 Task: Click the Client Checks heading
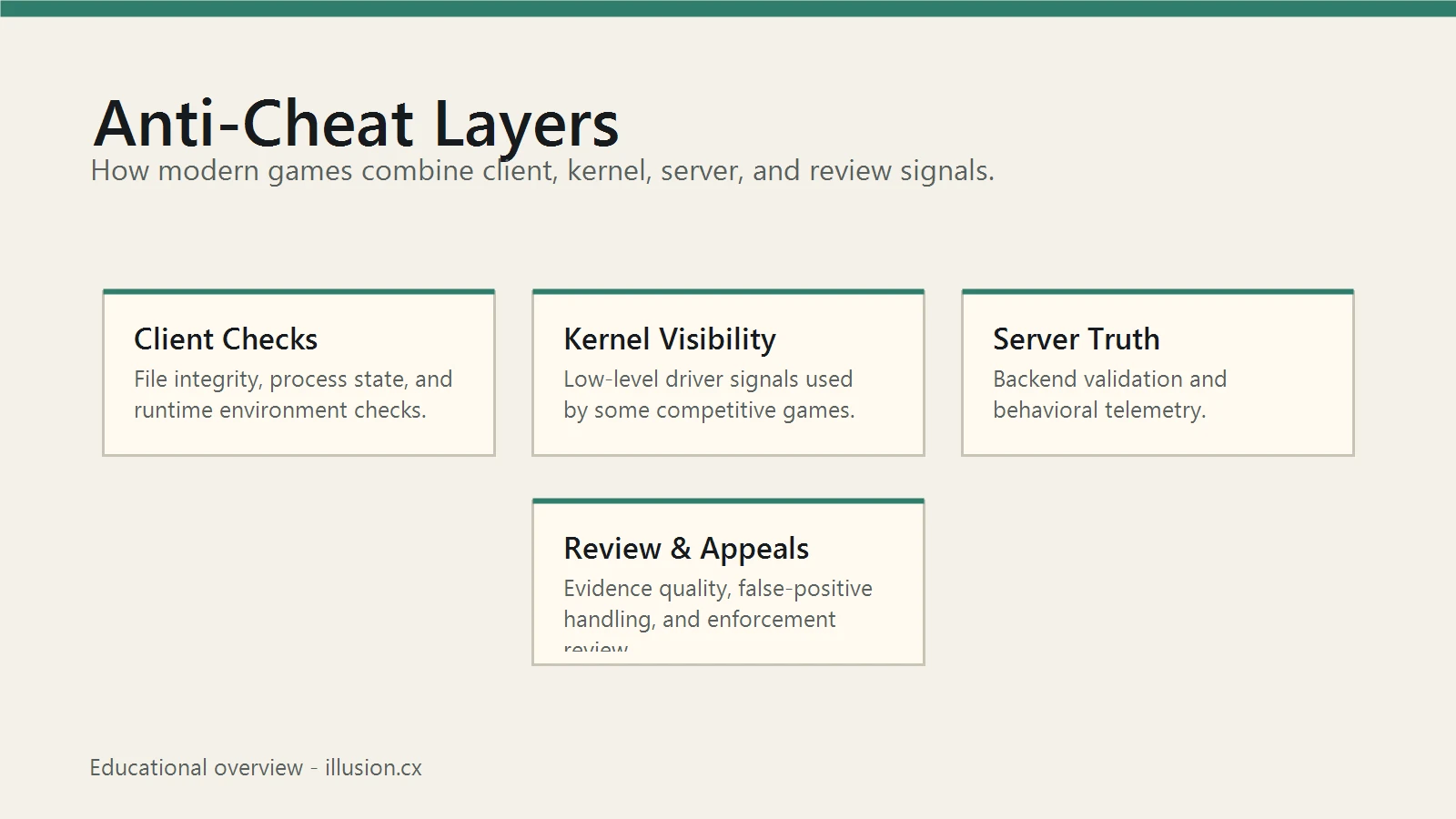[226, 339]
